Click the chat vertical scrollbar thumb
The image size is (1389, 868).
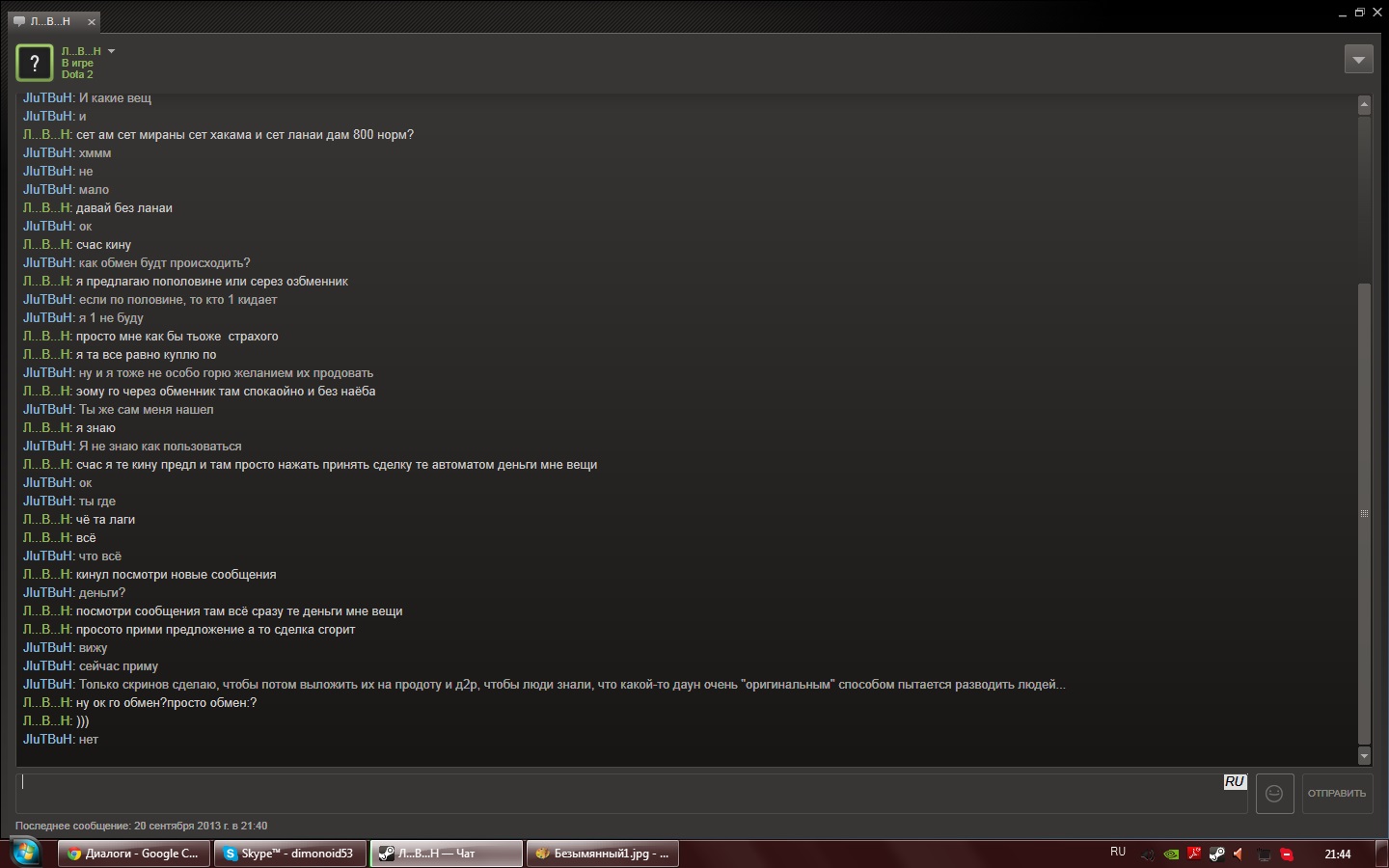click(x=1364, y=514)
